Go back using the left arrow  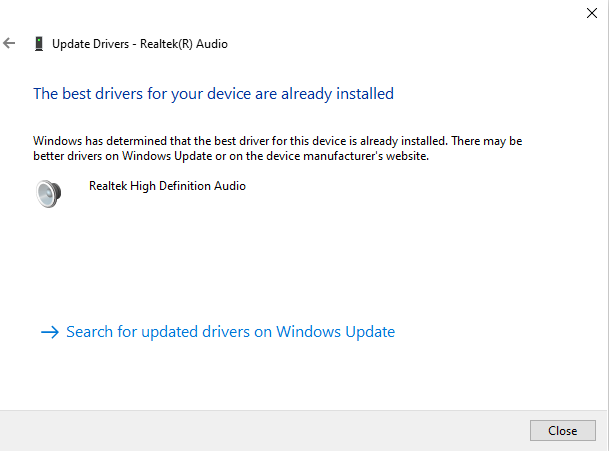point(9,43)
